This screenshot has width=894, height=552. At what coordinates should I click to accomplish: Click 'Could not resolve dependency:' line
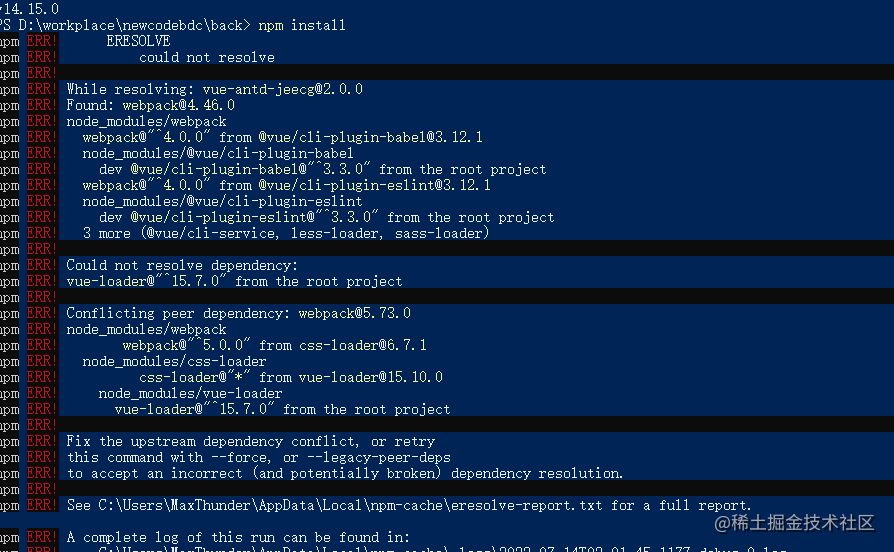tap(182, 265)
